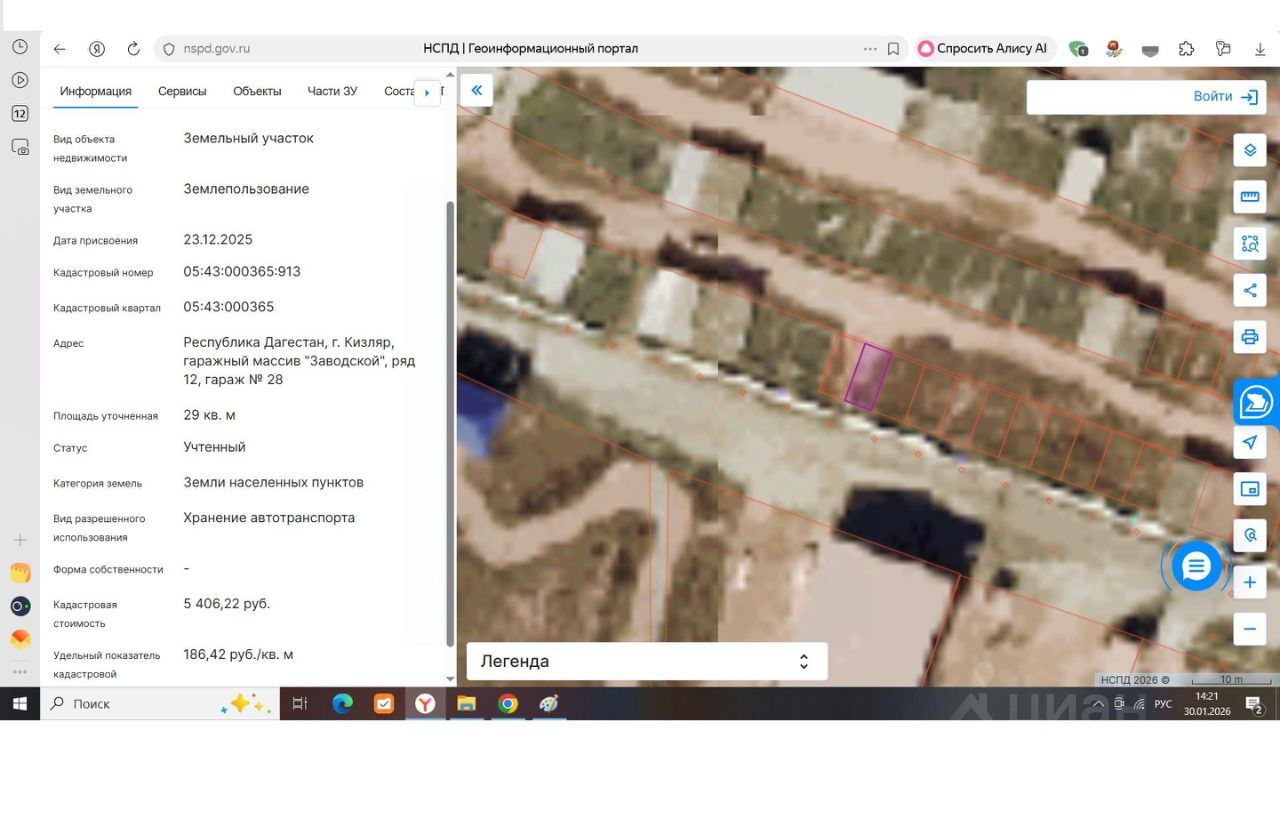The image size is (1280, 827).
Task: Add a new item to the sidebar
Action: pos(20,540)
